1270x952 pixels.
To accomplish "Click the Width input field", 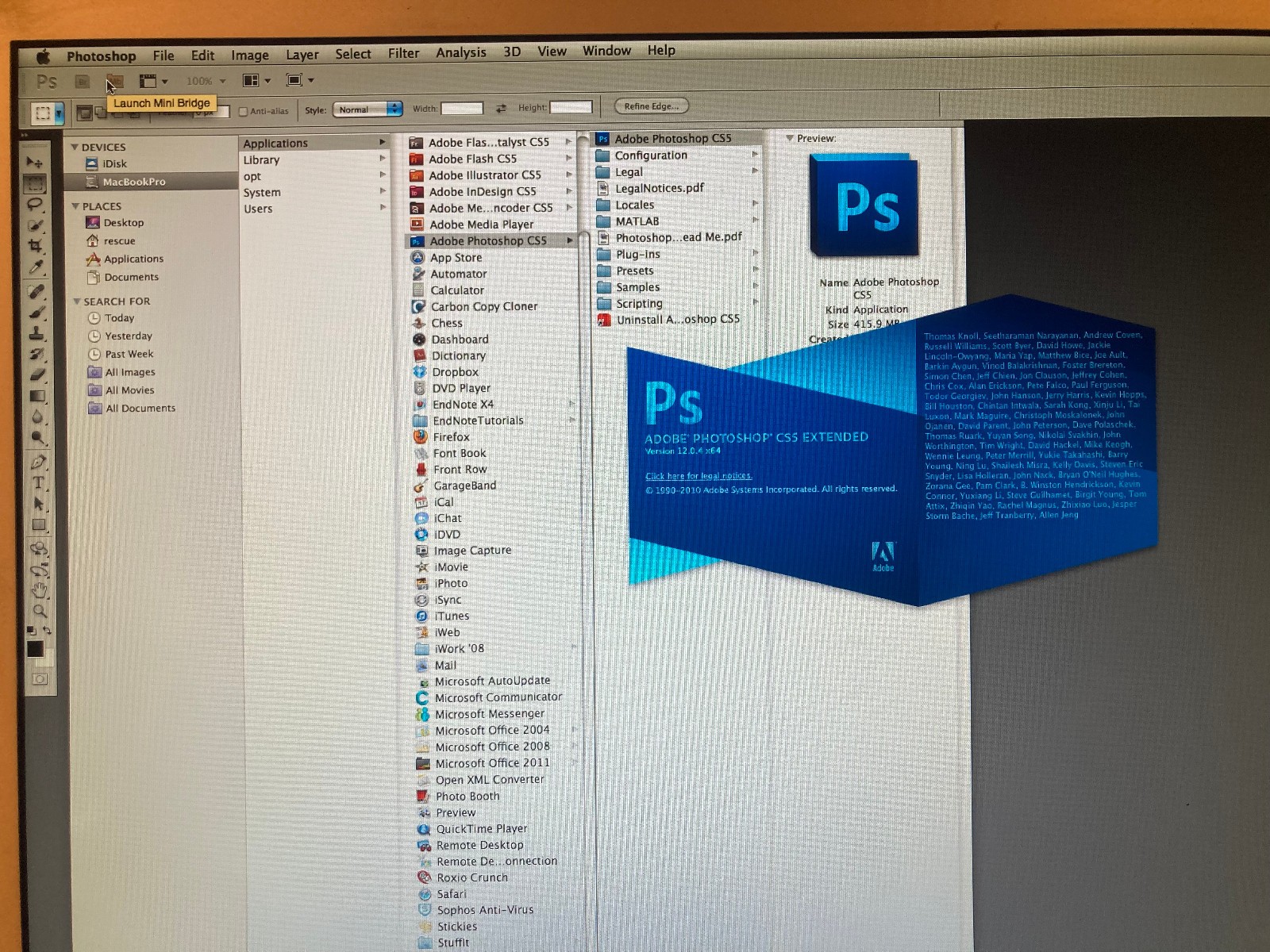I will (462, 108).
